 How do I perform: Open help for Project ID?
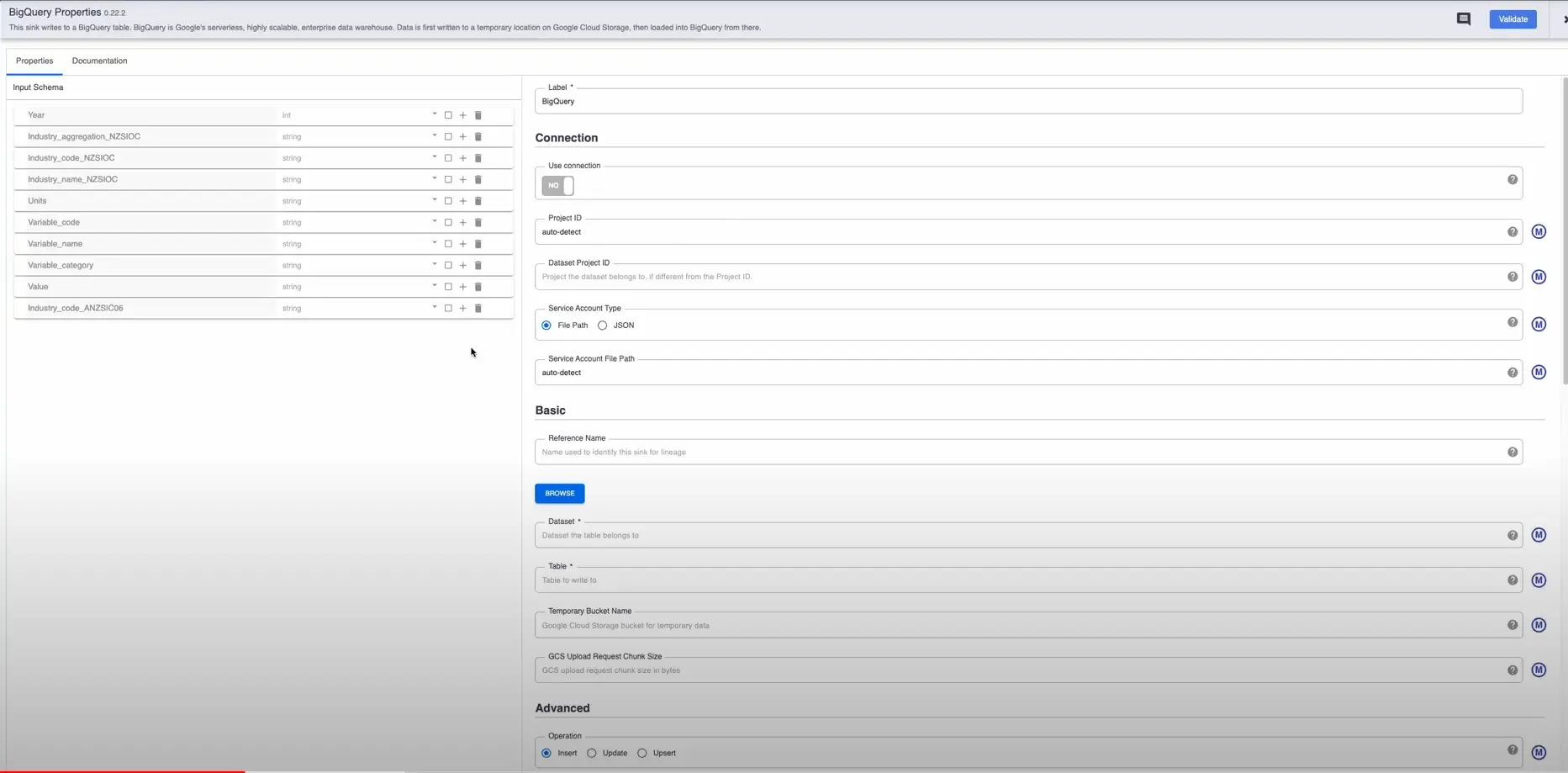1513,232
